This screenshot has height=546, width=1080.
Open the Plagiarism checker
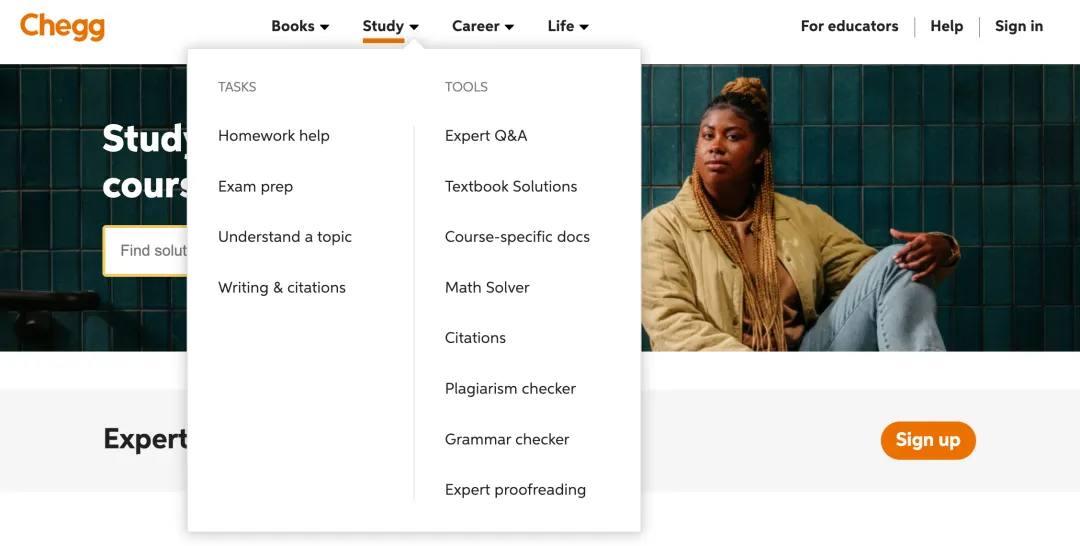click(510, 389)
